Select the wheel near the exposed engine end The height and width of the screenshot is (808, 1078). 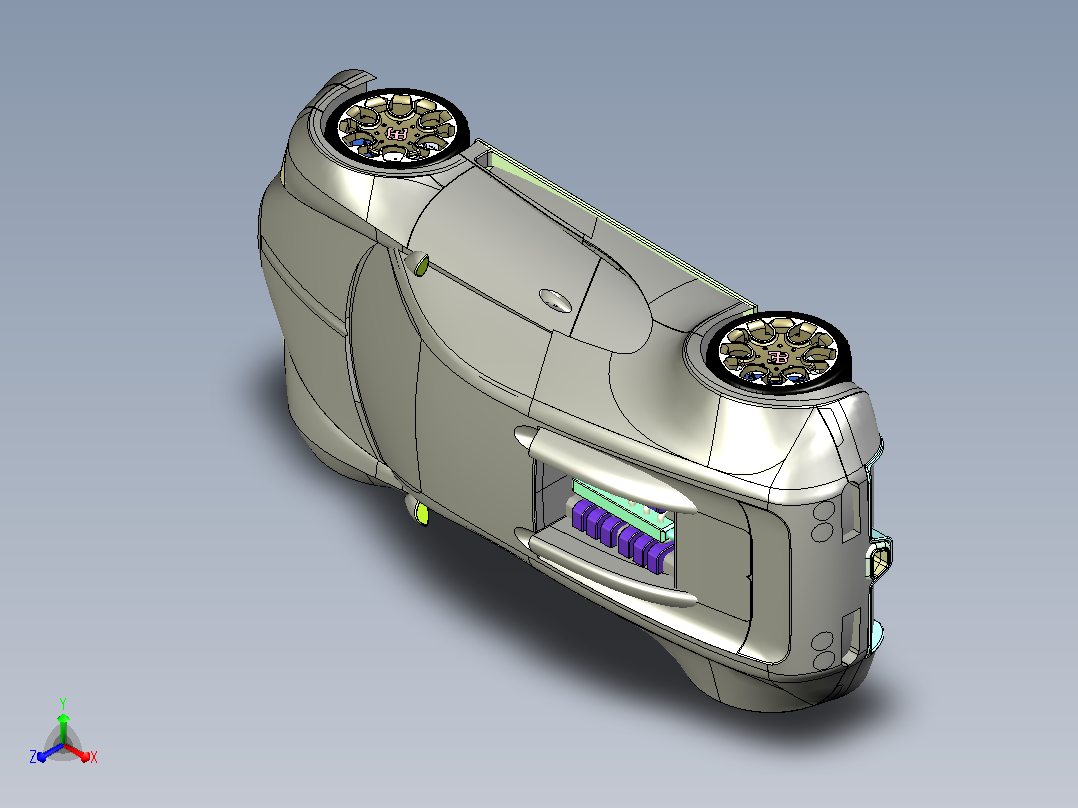tap(778, 354)
